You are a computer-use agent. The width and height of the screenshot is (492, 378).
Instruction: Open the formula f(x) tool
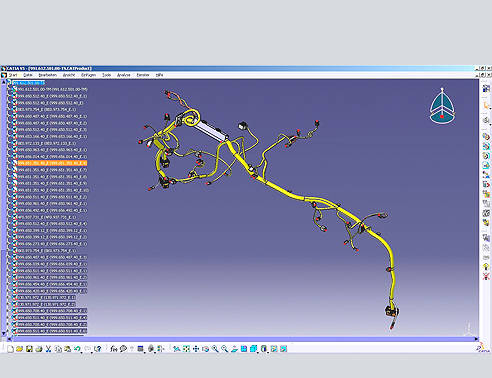coord(114,349)
